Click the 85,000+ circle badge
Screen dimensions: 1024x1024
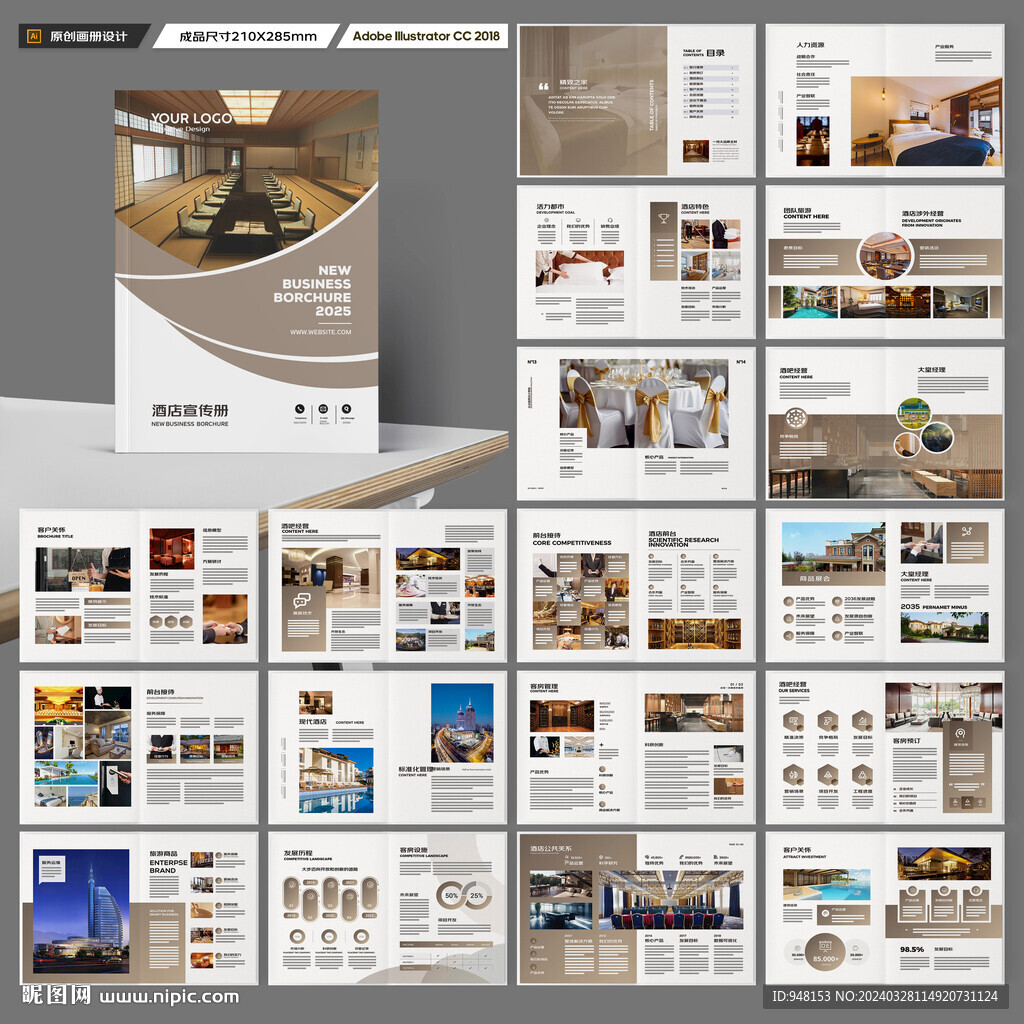pos(825,953)
